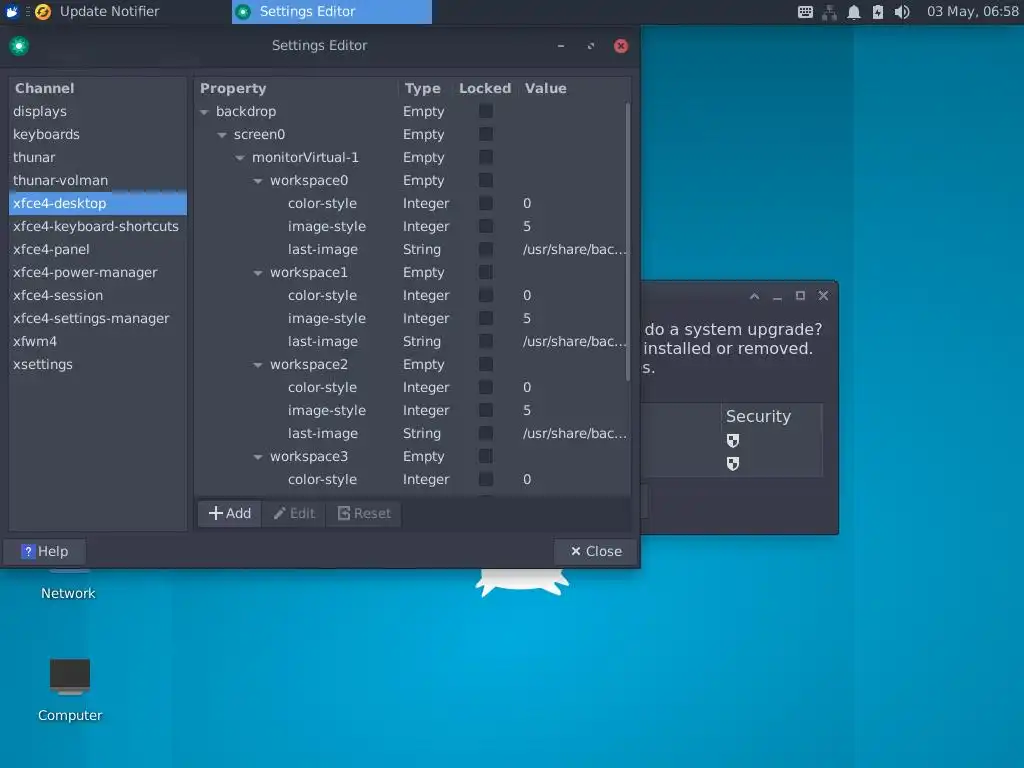The width and height of the screenshot is (1024, 768).
Task: Open the power manager battery icon
Action: [878, 12]
